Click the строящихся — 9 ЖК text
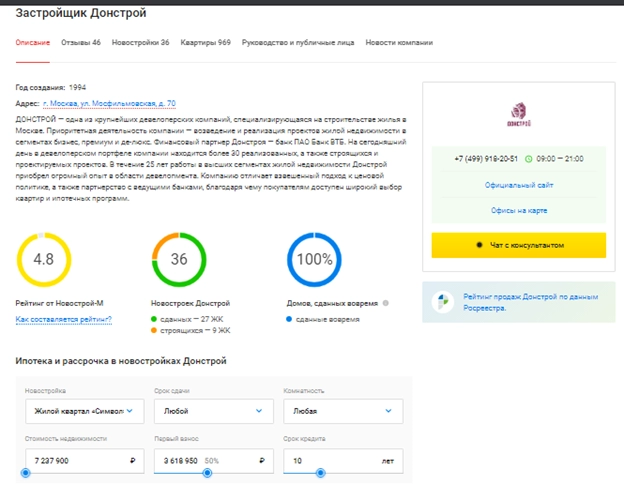 (x=195, y=330)
